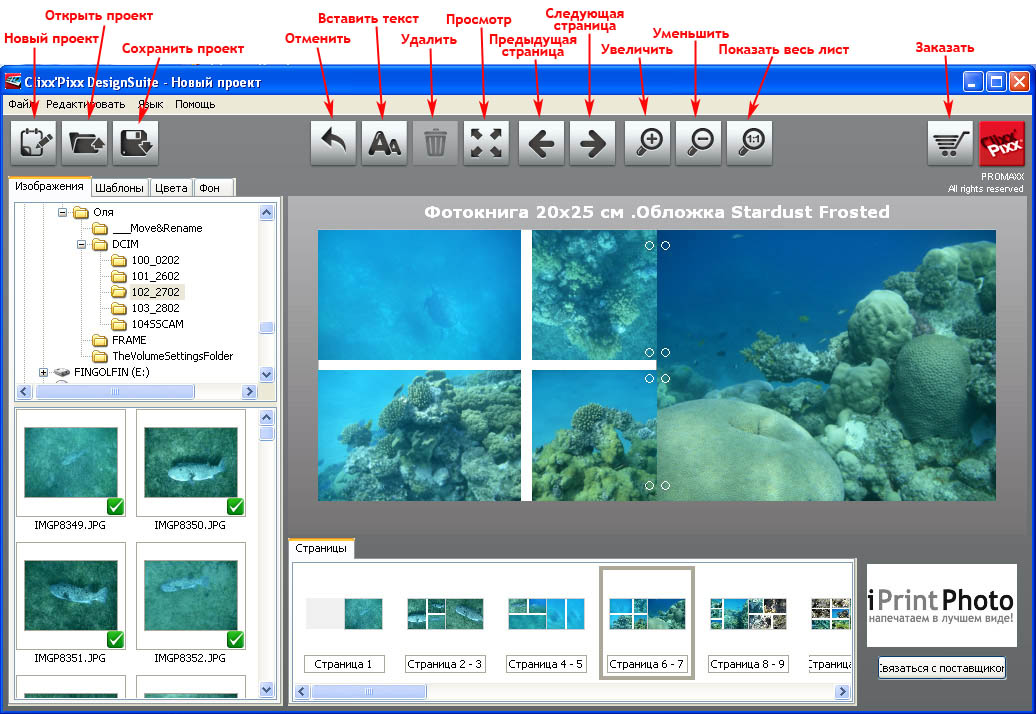Viewport: 1036px width, 714px height.
Task: Switch to the Изображения tab
Action: pyautogui.click(x=50, y=187)
